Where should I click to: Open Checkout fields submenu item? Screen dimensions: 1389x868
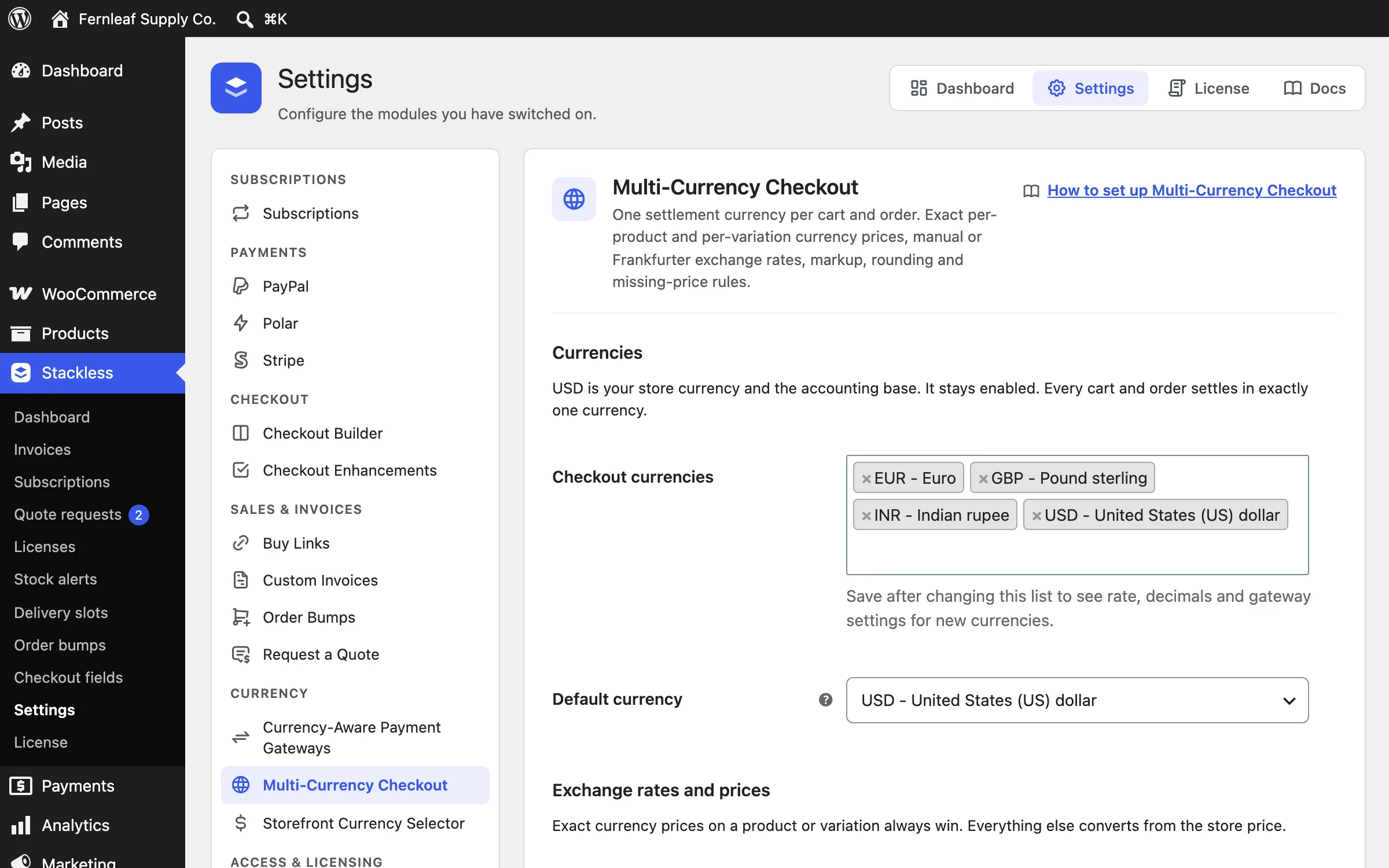click(x=68, y=677)
